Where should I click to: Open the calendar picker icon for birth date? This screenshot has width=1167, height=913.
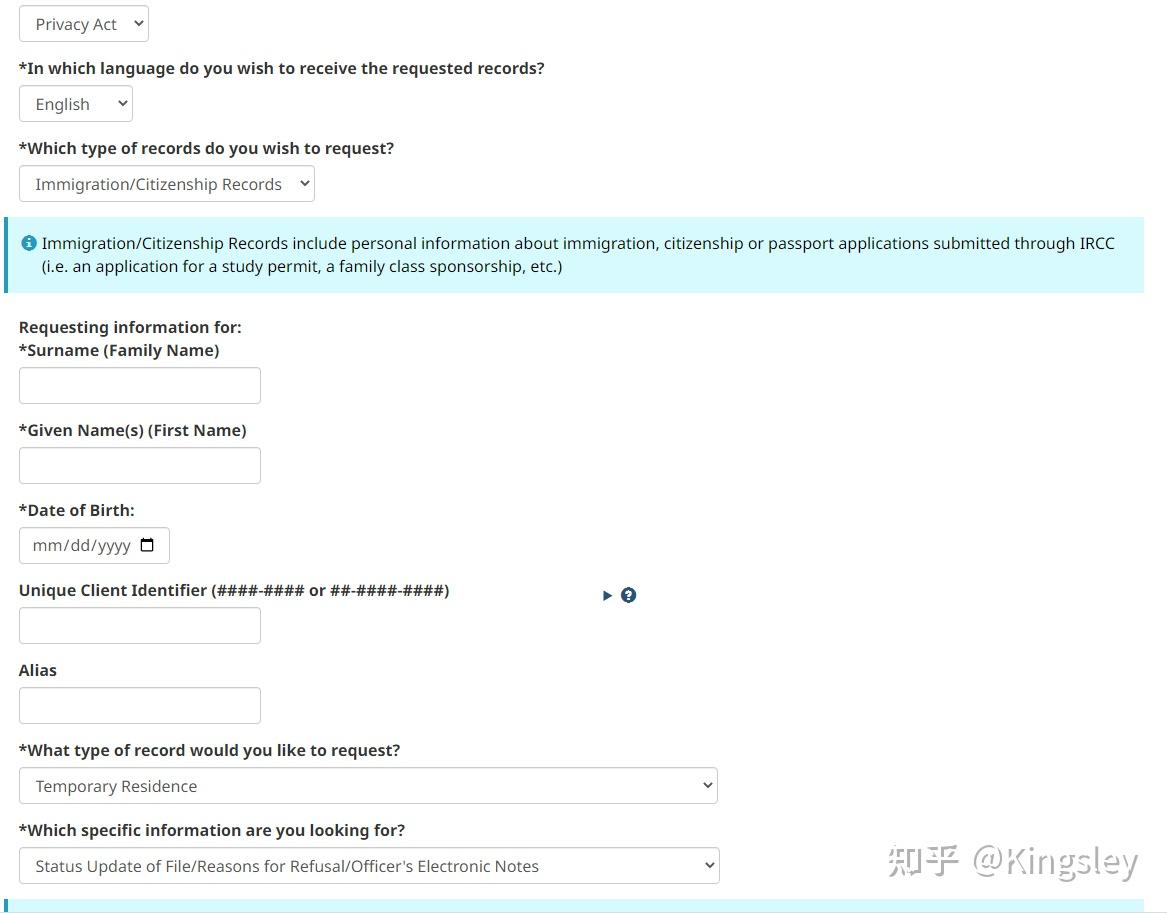147,546
